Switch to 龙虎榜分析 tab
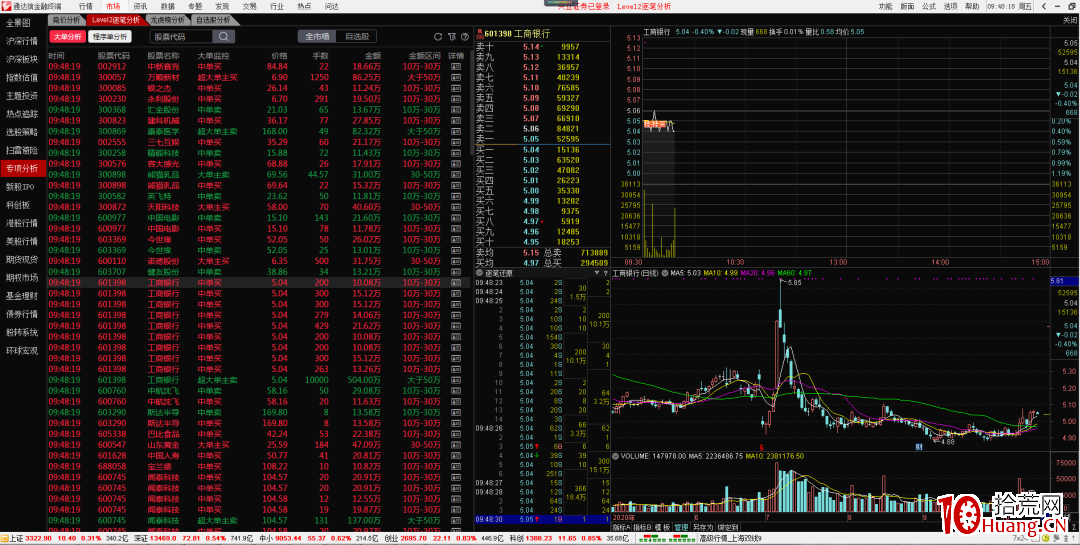Screen dimensions: 1080x545 pos(167,20)
